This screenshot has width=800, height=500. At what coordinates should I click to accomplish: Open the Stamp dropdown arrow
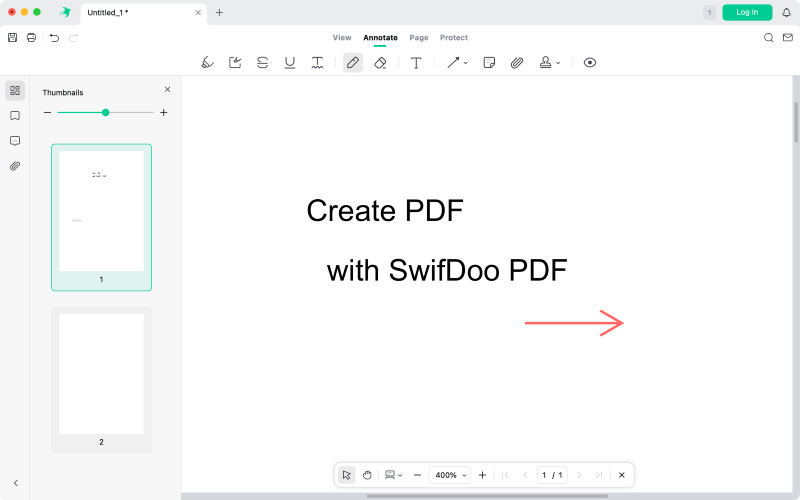click(558, 63)
